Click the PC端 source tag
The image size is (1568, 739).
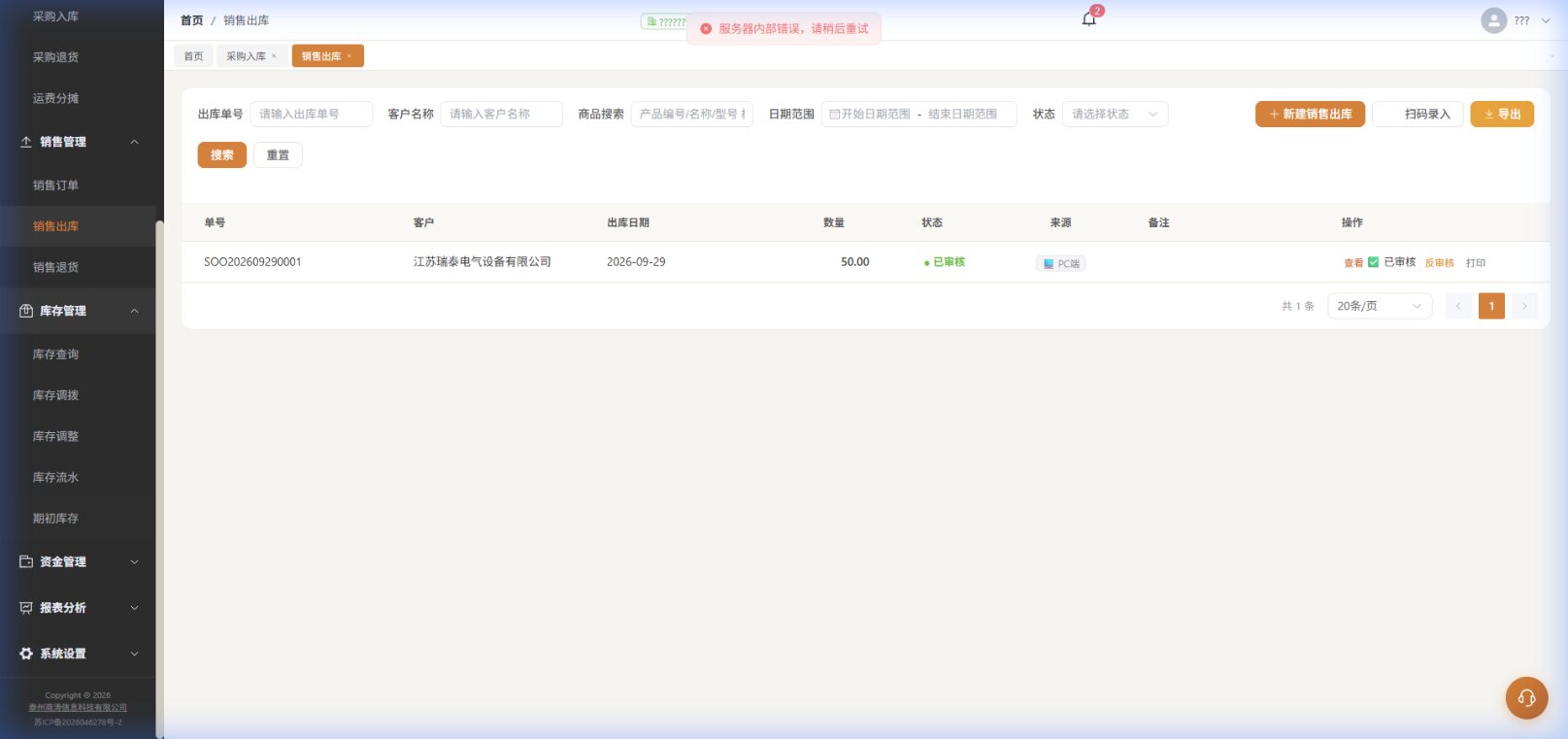tap(1060, 263)
